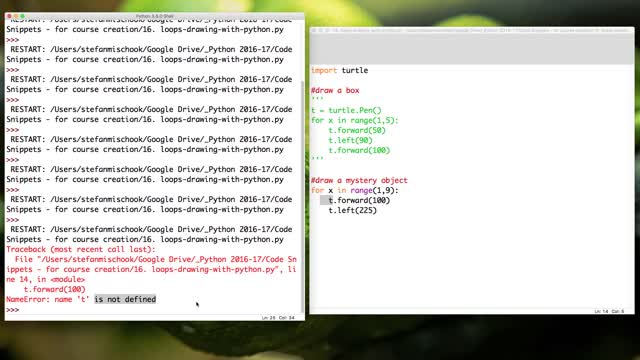Click the green 't.forward(50)' line
Screen dimensions: 640x360
357,130
